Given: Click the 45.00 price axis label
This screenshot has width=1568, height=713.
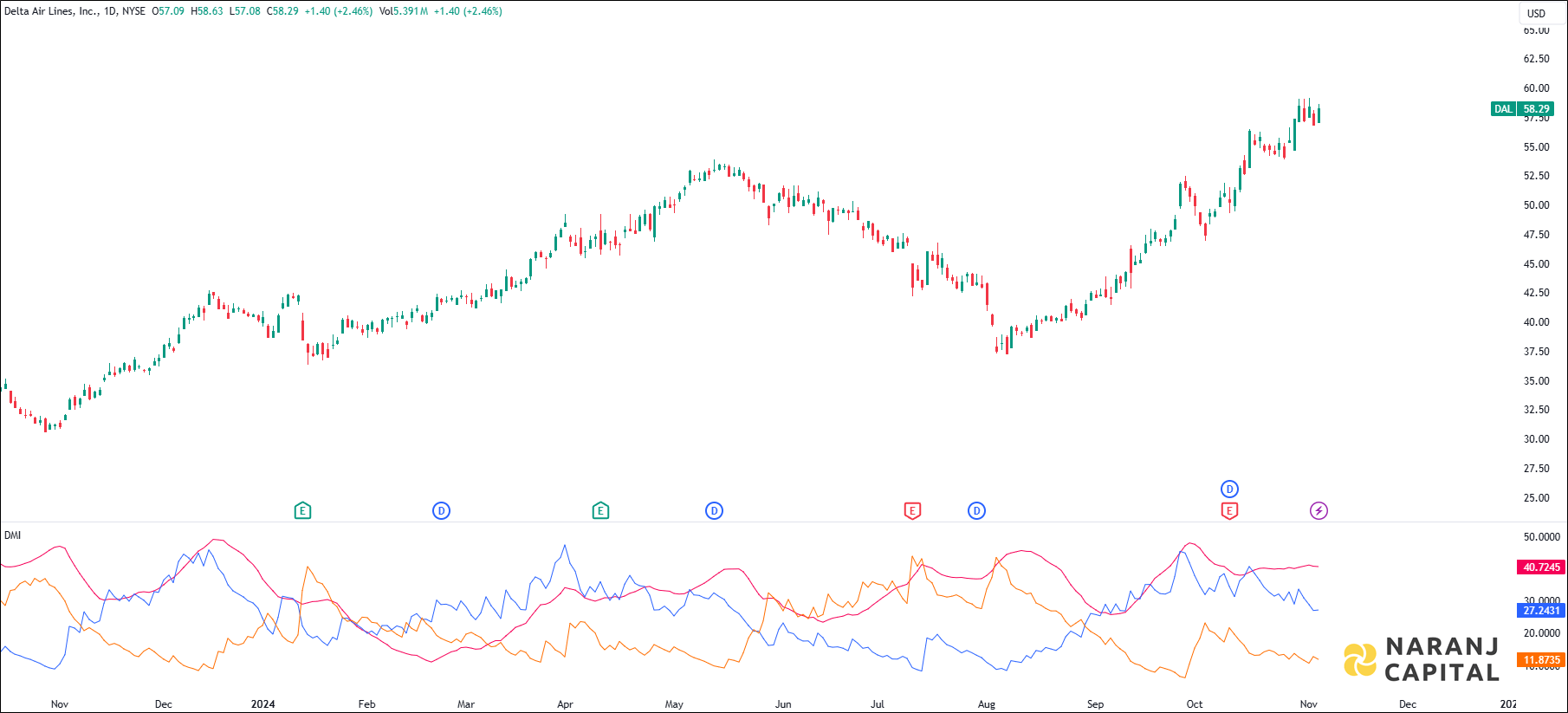Looking at the screenshot, I should pos(1536,264).
